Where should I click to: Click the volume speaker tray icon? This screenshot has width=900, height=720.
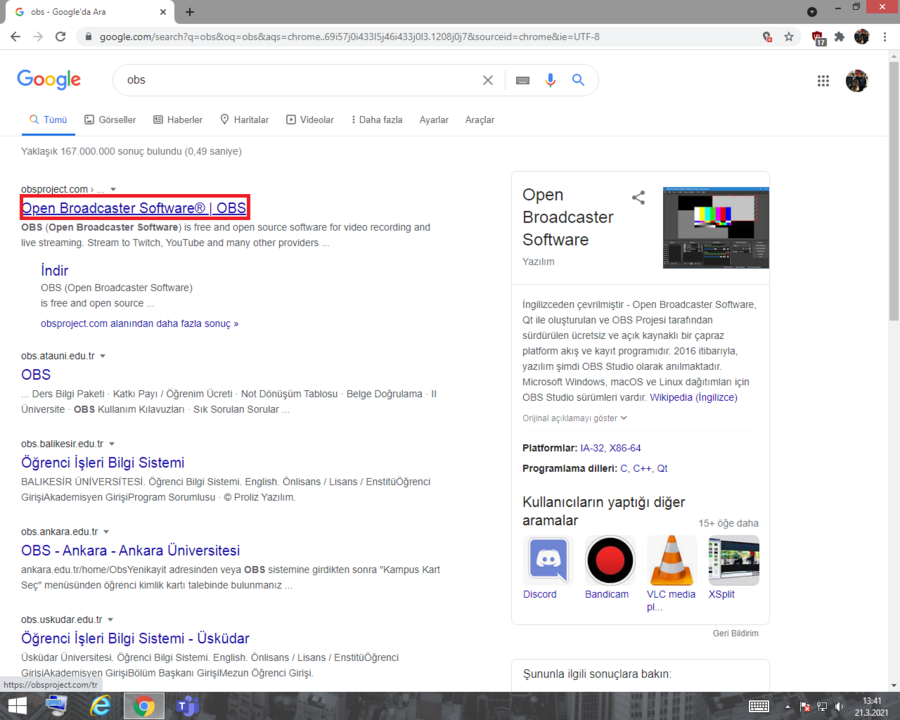(839, 706)
